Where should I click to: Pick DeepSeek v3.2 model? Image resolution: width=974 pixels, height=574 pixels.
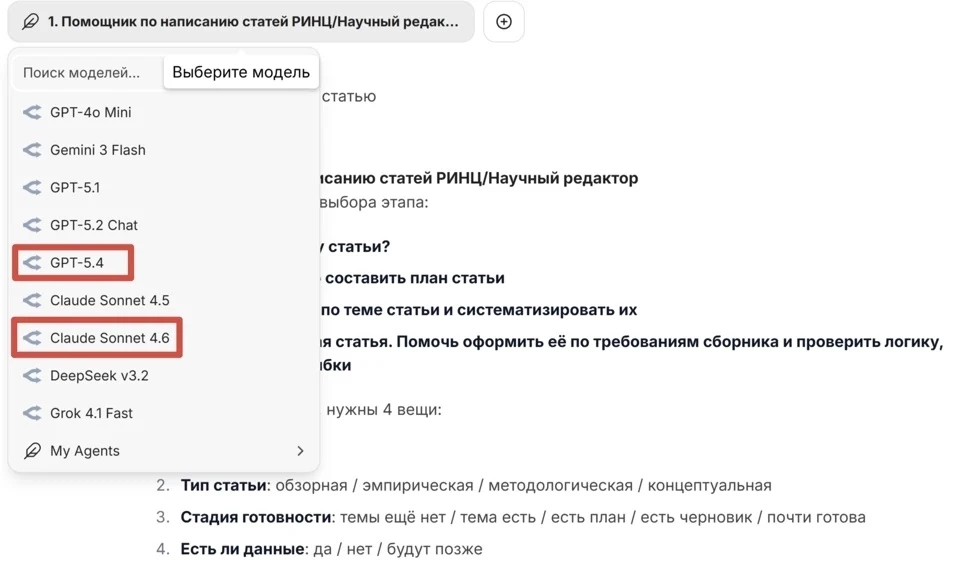[x=164, y=375]
